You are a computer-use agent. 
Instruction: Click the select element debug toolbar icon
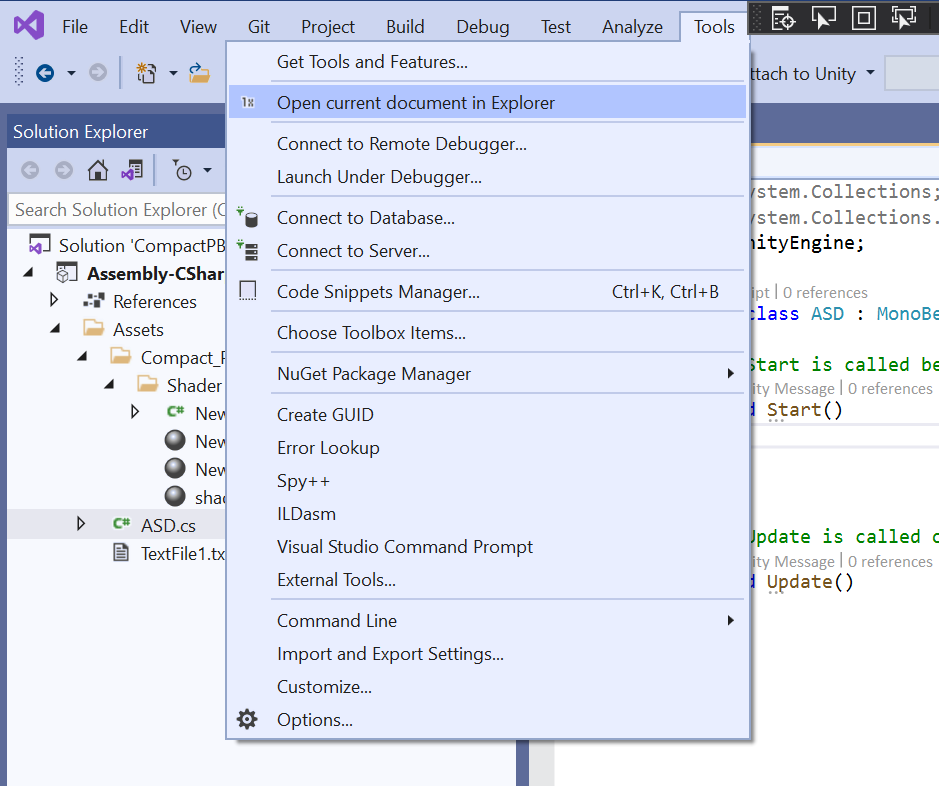click(823, 17)
